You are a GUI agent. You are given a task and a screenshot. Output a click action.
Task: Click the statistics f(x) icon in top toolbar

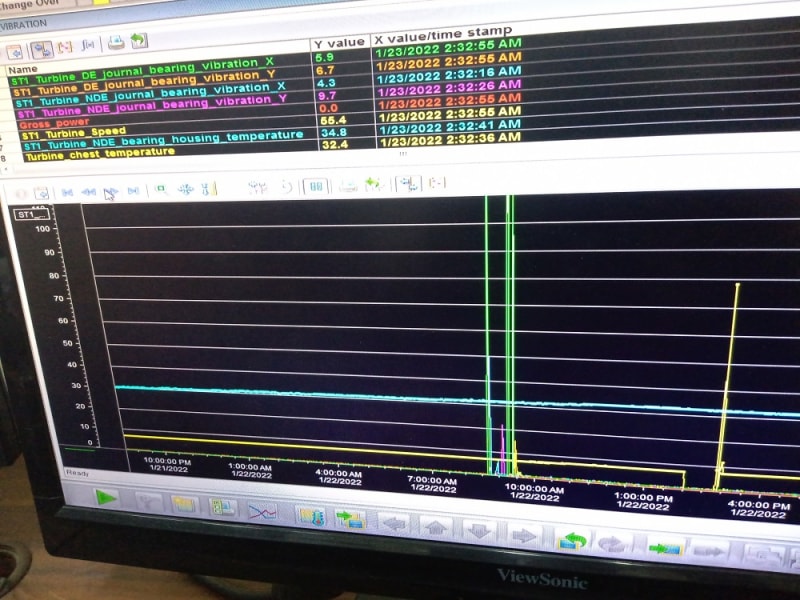pyautogui.click(x=88, y=46)
